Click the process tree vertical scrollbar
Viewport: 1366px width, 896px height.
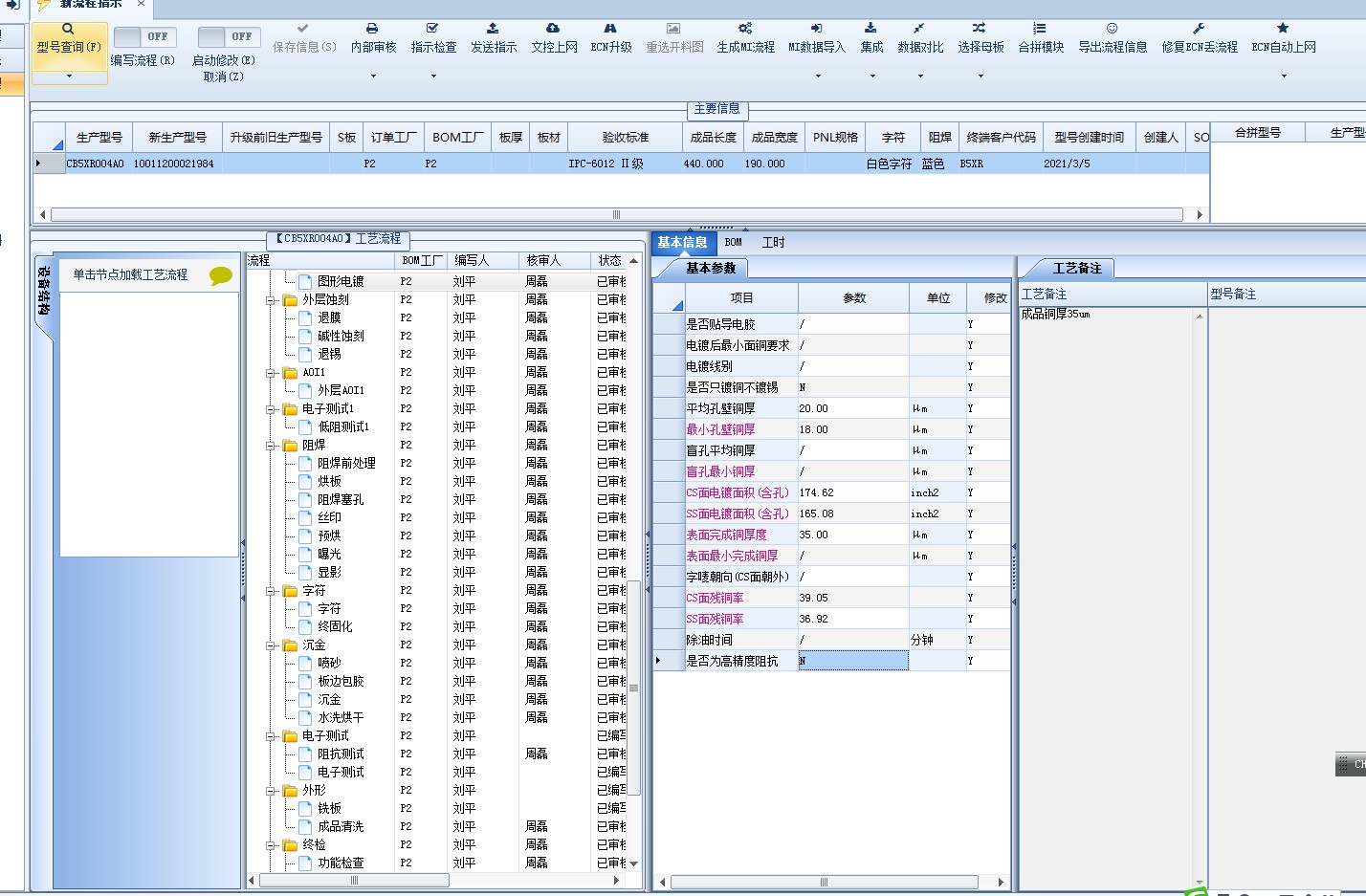[x=633, y=686]
